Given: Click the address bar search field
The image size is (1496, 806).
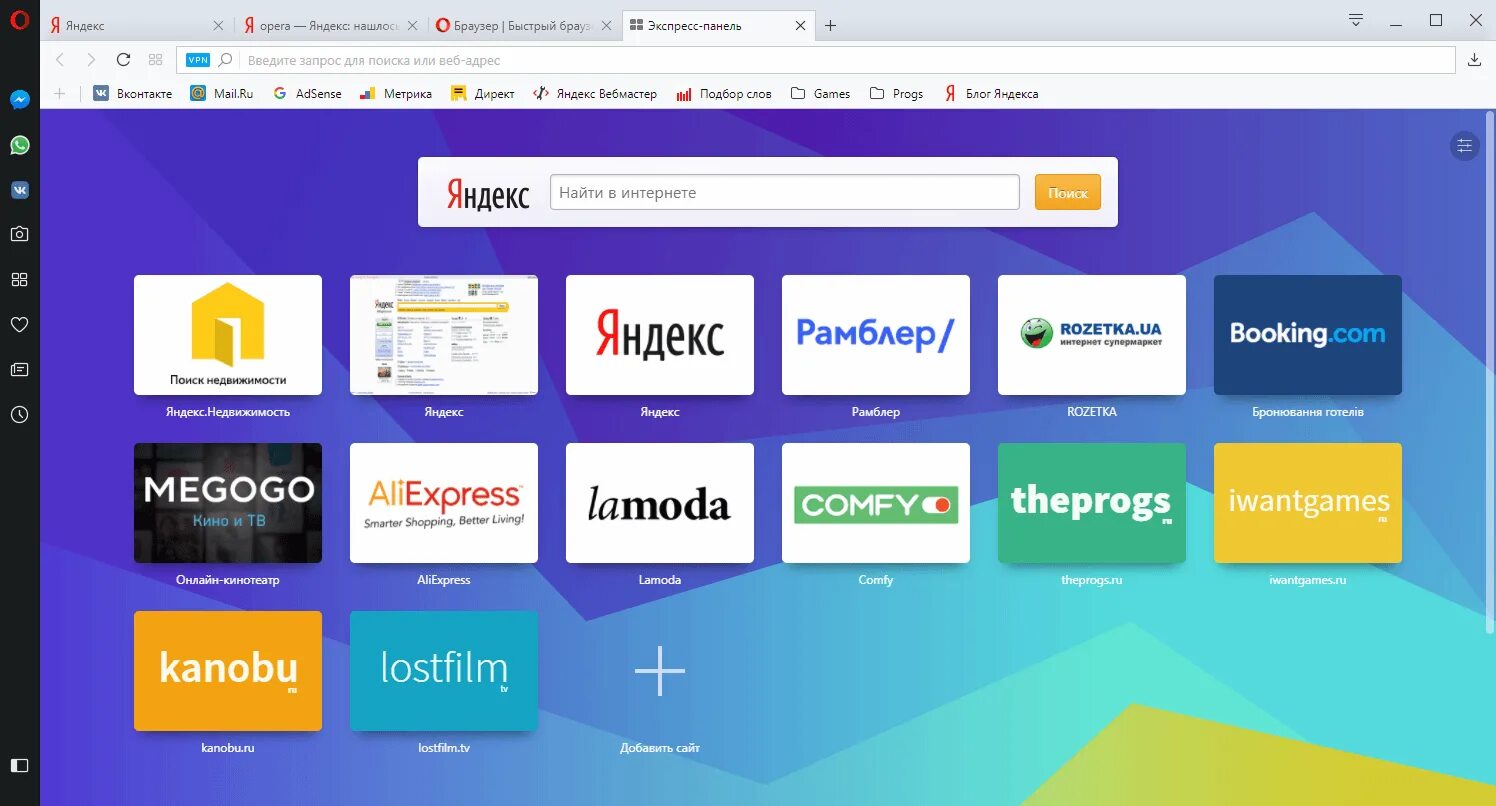Looking at the screenshot, I should [x=815, y=60].
